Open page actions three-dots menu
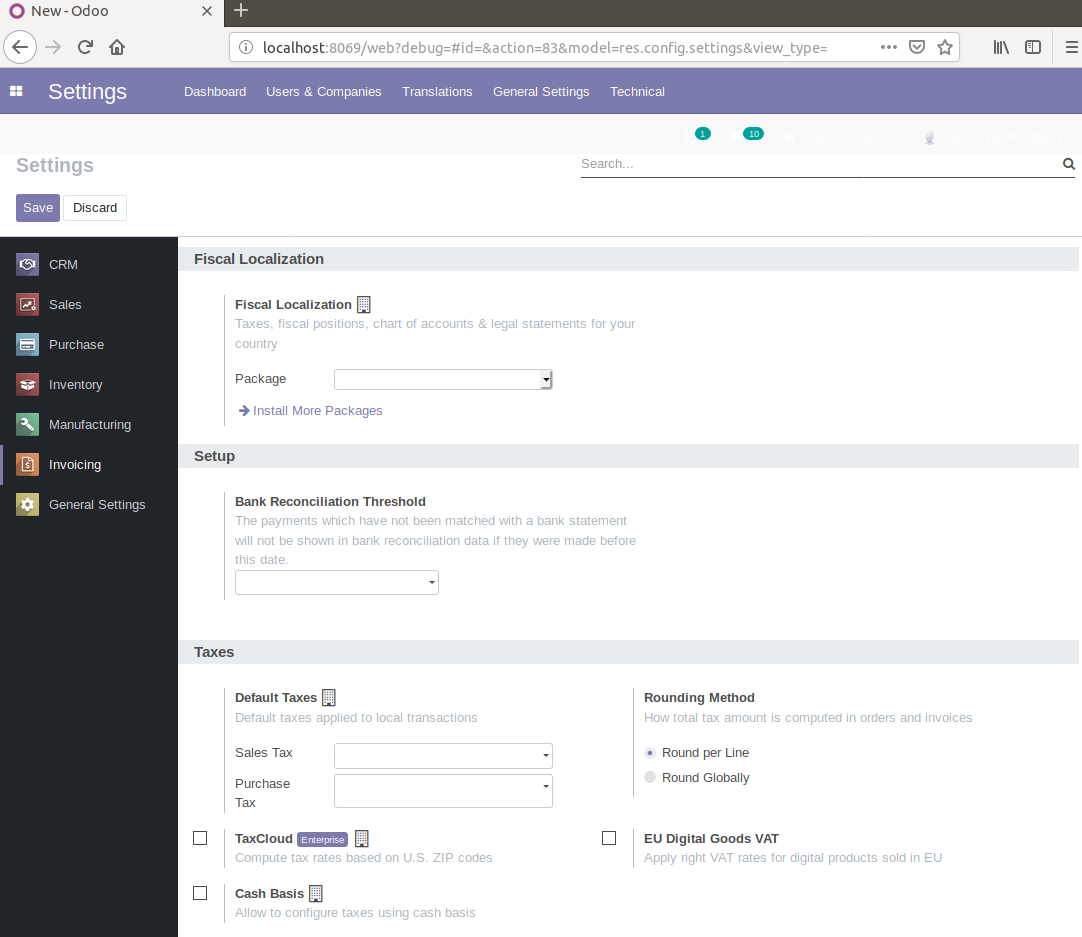This screenshot has height=937, width=1082. click(x=889, y=47)
